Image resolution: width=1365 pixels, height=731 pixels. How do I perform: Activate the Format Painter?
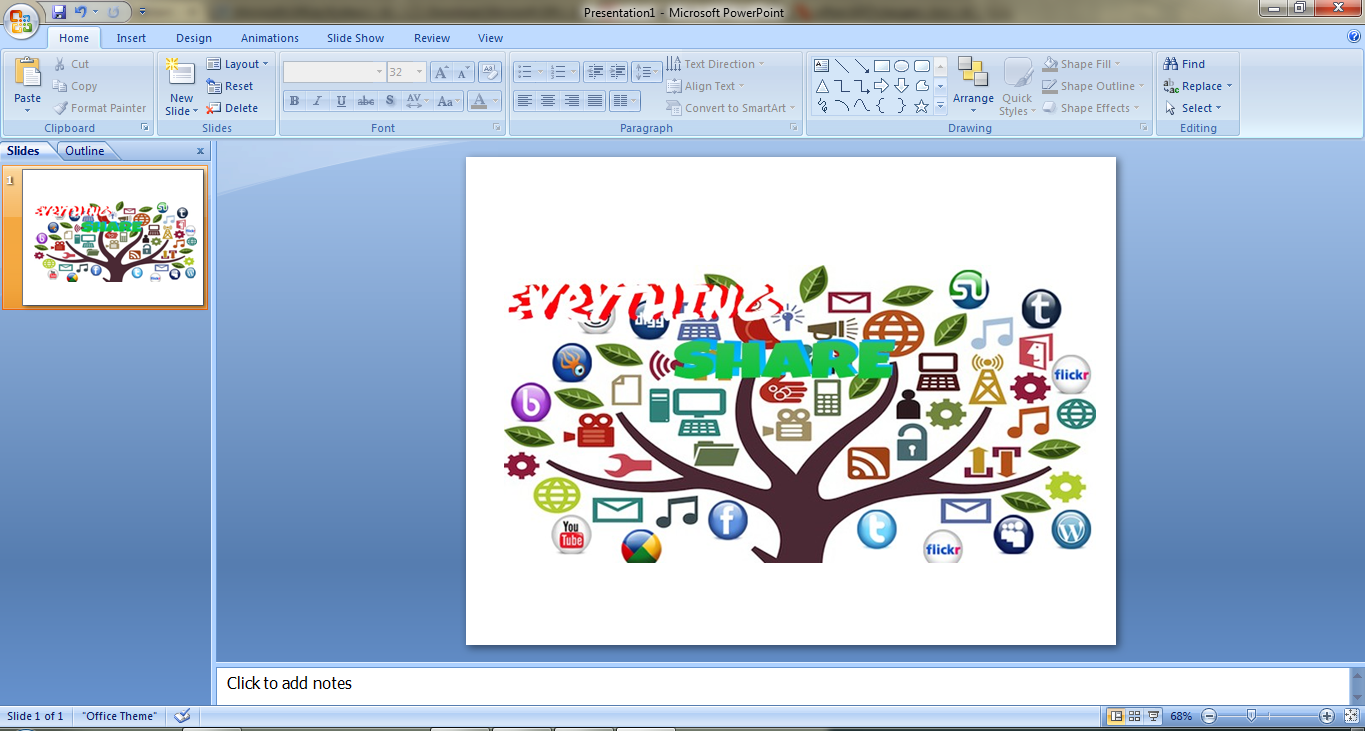click(x=100, y=108)
